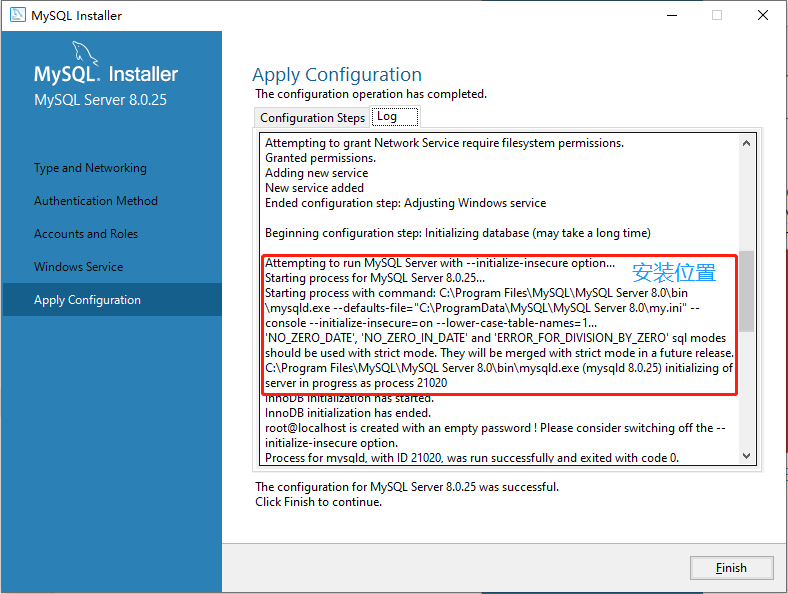Go to Type and Networking step
This screenshot has width=788, height=594.
(90, 168)
